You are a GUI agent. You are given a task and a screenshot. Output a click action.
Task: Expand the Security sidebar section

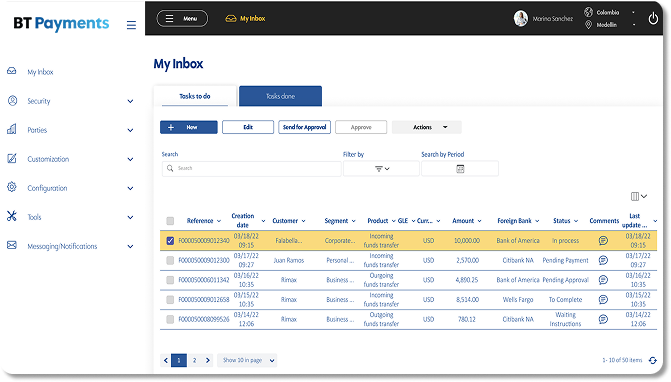[131, 101]
